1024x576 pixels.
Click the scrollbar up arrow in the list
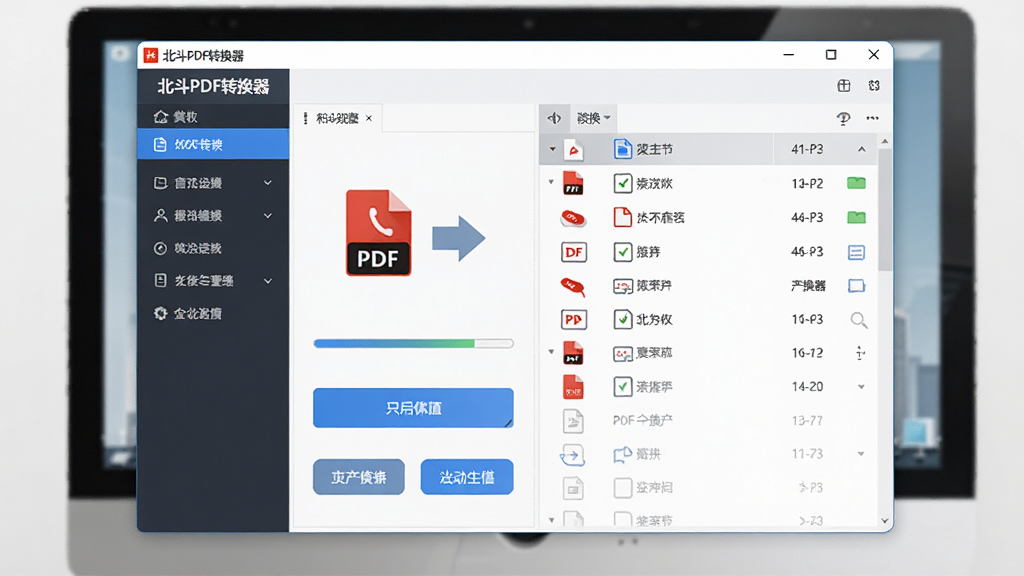[x=885, y=141]
